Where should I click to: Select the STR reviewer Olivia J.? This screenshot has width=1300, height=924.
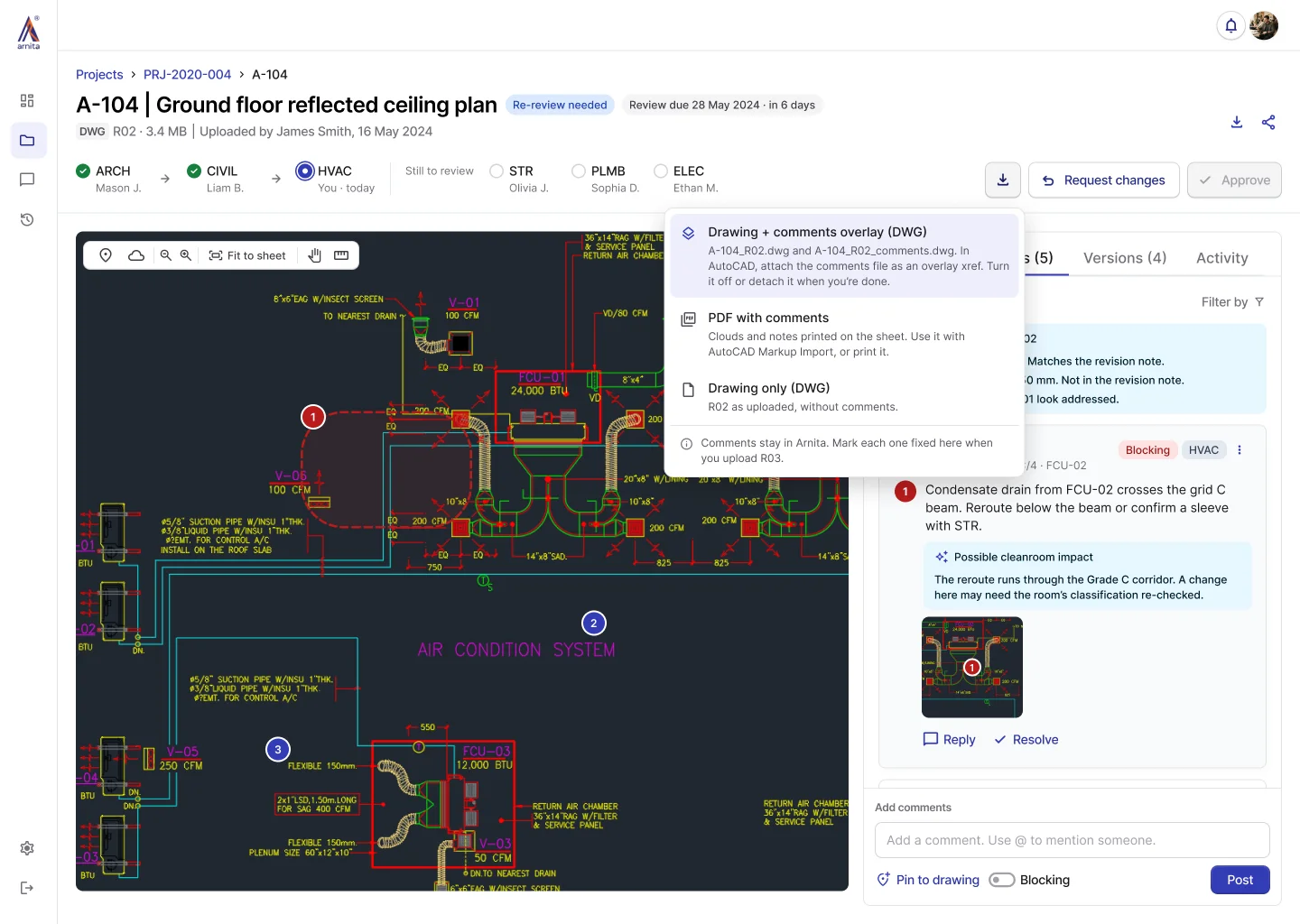click(x=519, y=179)
